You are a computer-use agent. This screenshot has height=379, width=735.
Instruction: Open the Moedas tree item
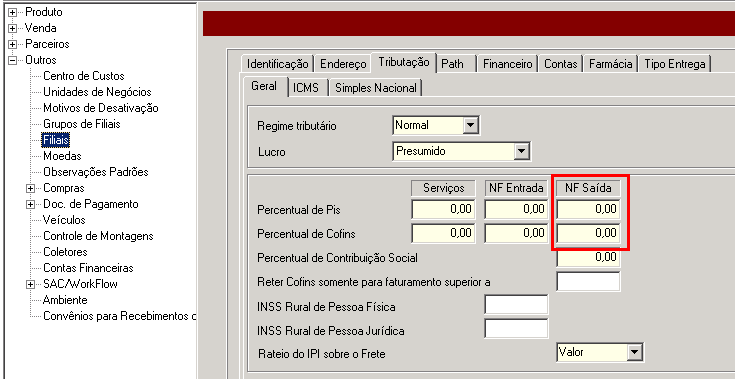[x=62, y=156]
